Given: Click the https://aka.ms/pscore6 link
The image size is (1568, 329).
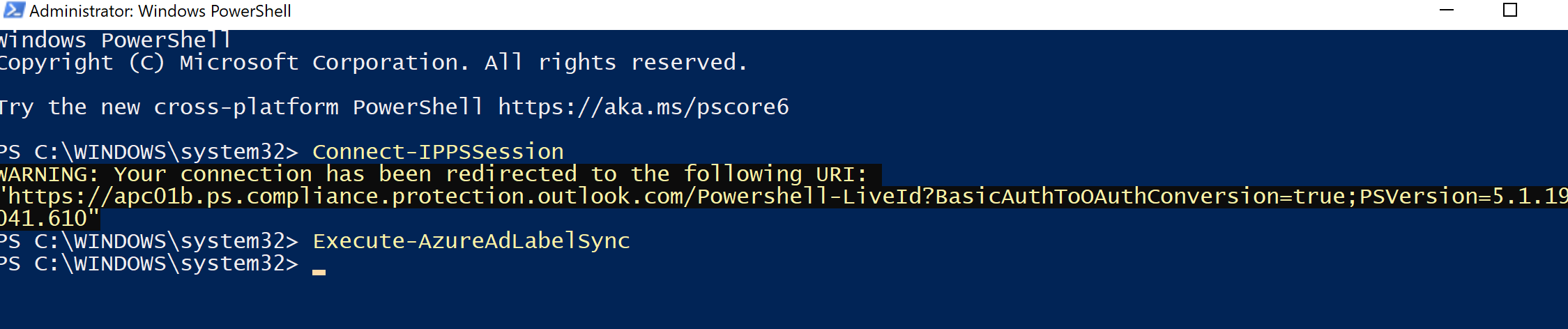Looking at the screenshot, I should 643,107.
